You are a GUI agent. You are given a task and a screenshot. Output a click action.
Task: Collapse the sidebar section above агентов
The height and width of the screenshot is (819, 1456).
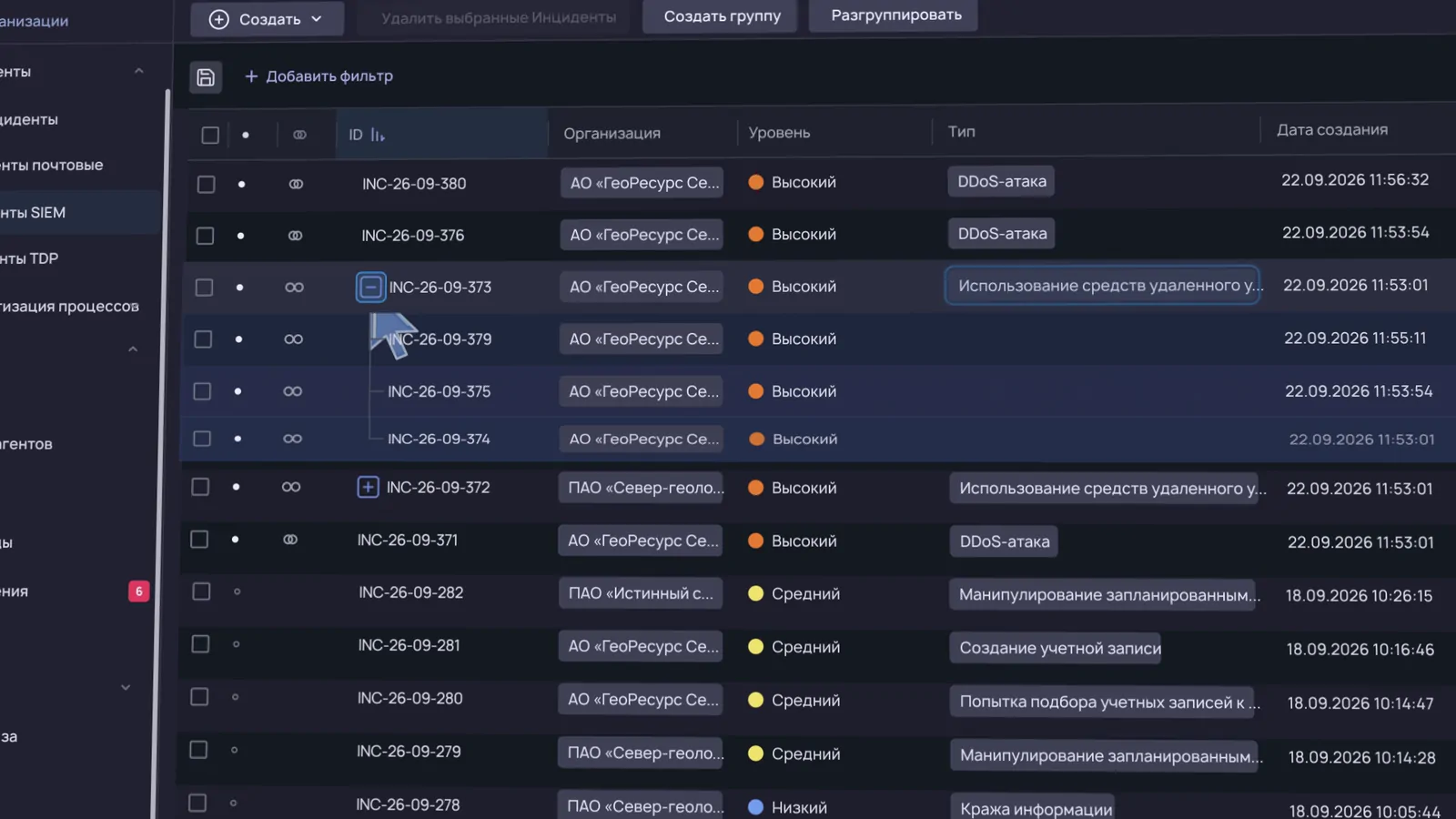[x=133, y=349]
